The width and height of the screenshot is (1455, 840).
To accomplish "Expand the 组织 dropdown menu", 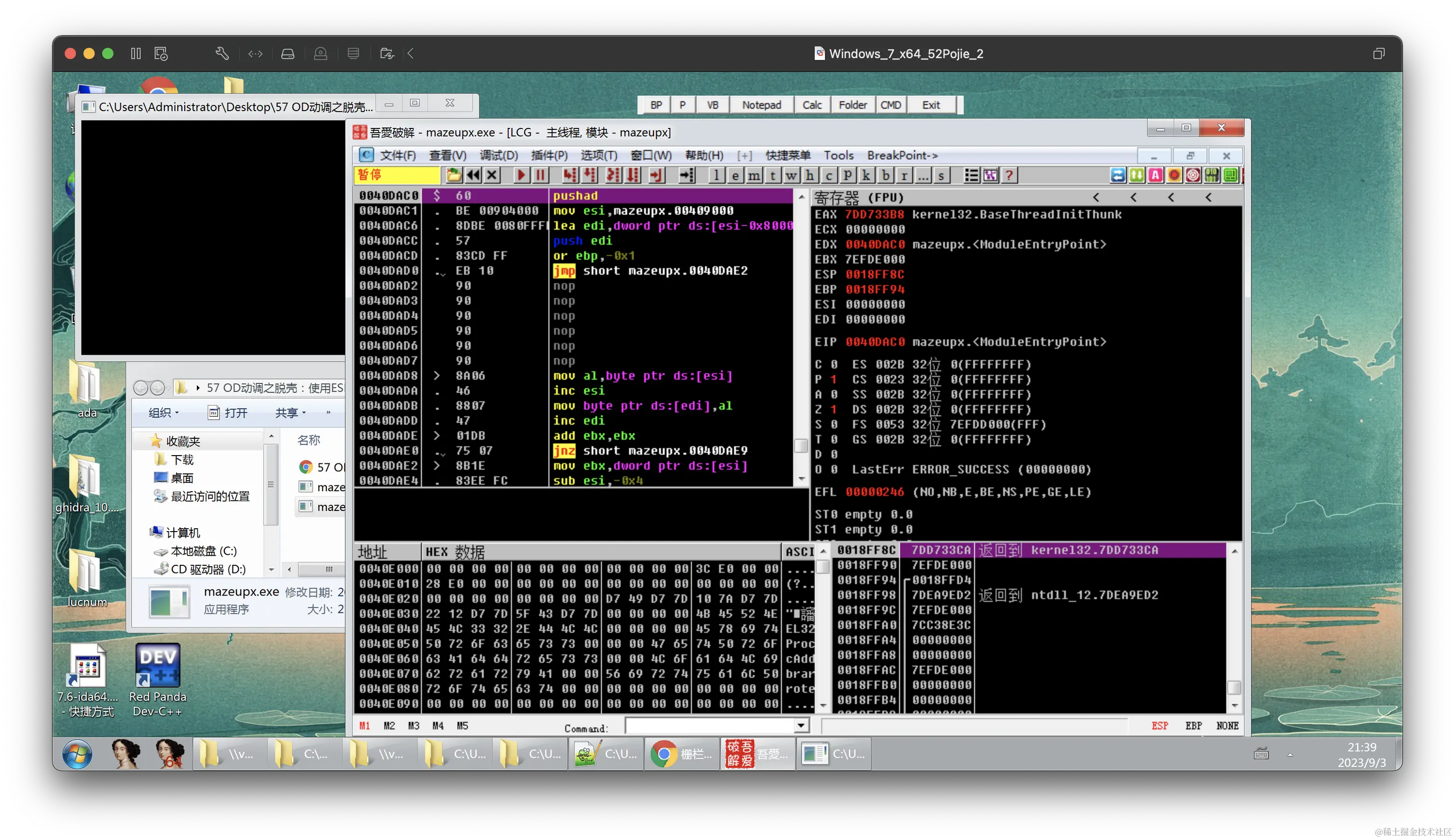I will [x=164, y=412].
